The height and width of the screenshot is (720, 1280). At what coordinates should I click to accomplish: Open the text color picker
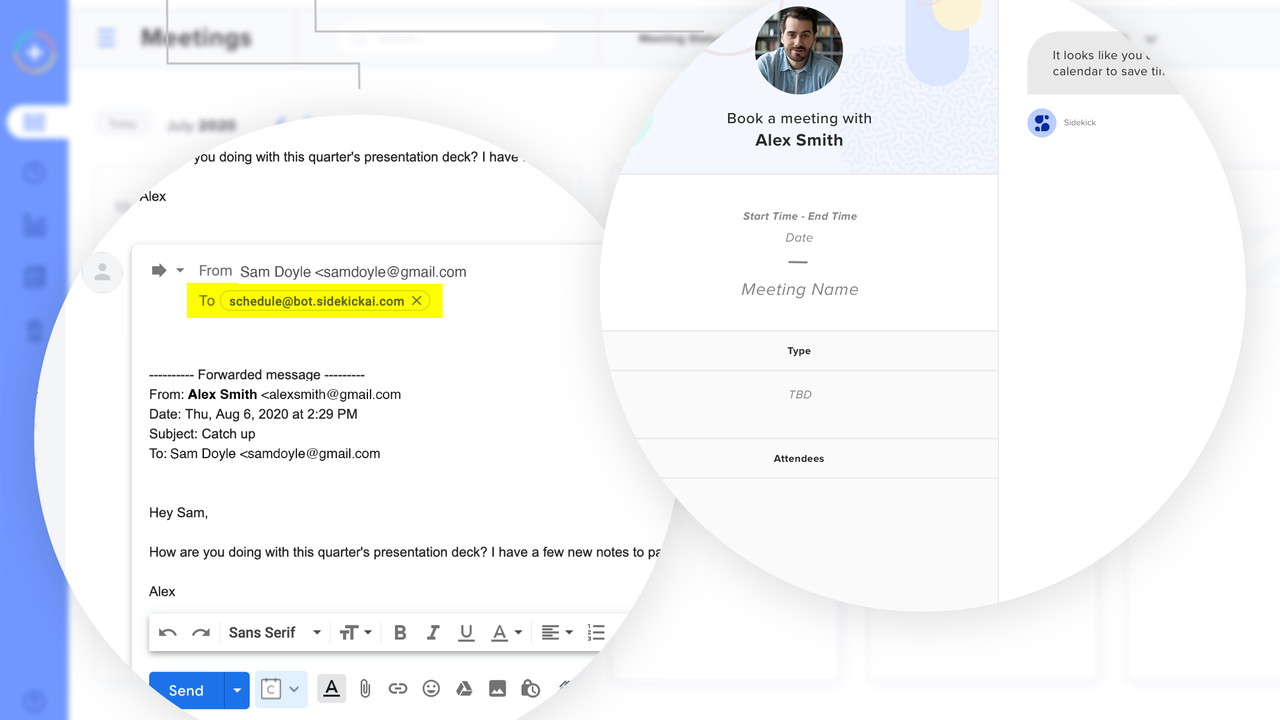(x=507, y=633)
